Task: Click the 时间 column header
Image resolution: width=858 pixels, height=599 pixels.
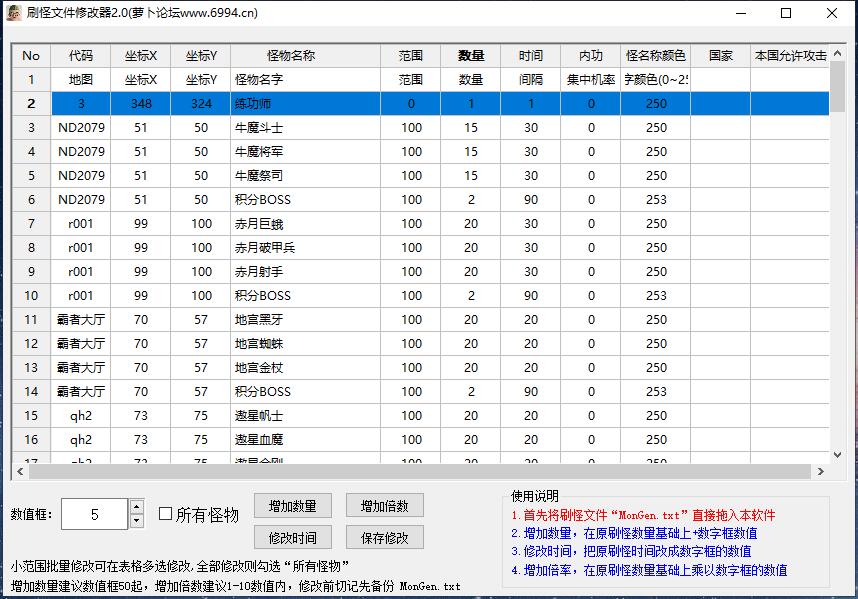Action: (x=531, y=56)
